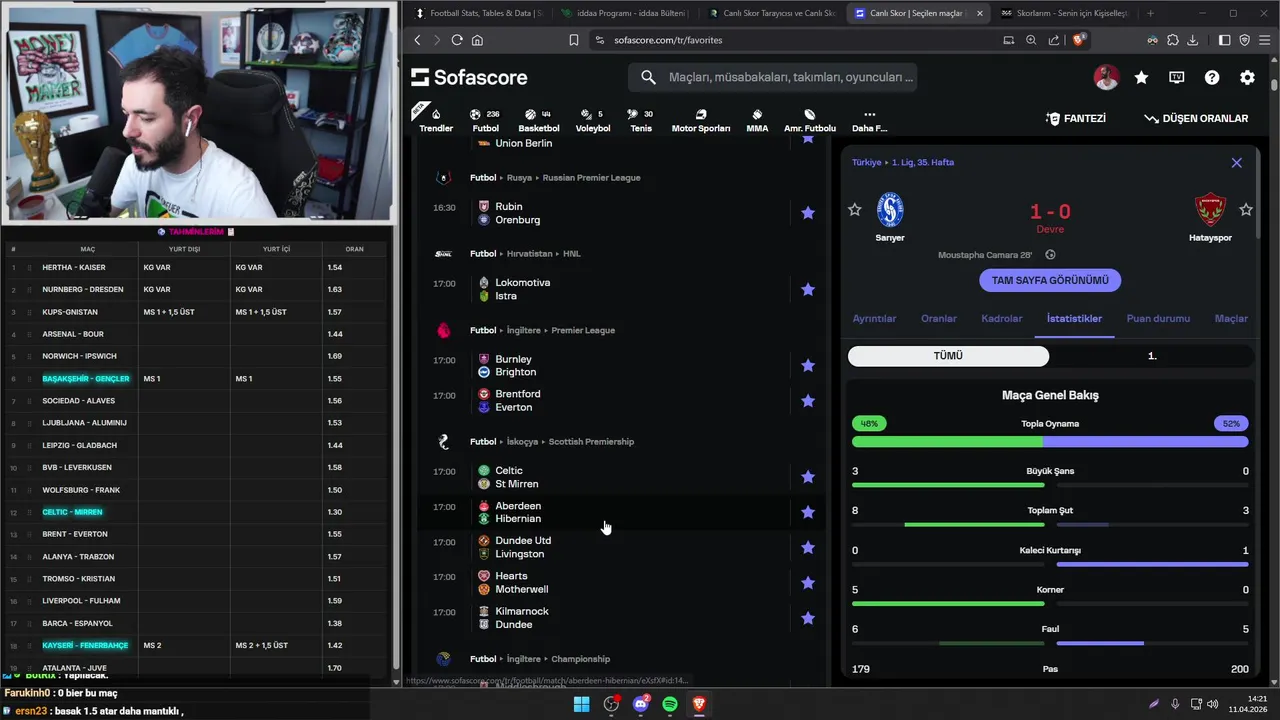1280x720 pixels.
Task: Toggle favorite star for Dundee Utd - Livingston
Action: pyautogui.click(x=808, y=547)
